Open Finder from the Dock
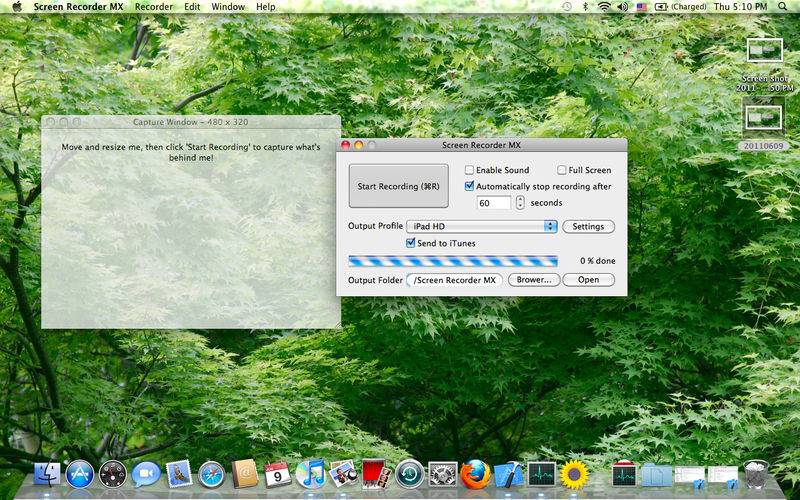Screen dimensions: 800x500 47,474
